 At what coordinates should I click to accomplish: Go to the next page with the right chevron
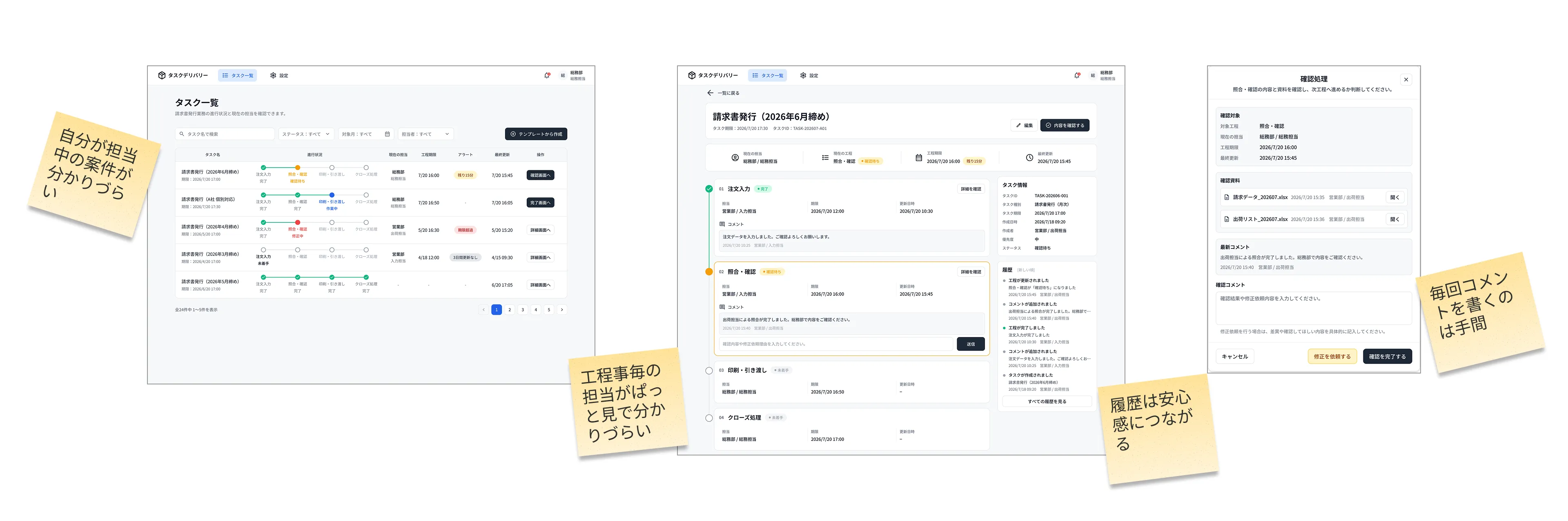point(562,310)
